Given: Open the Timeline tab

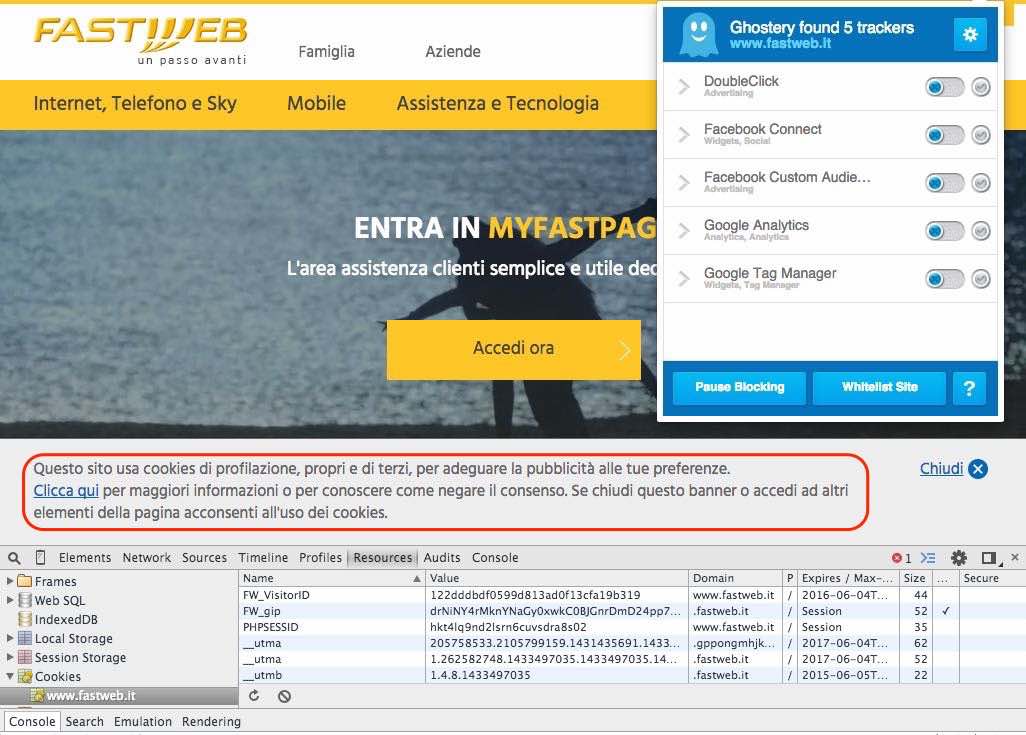Looking at the screenshot, I should coord(263,558).
